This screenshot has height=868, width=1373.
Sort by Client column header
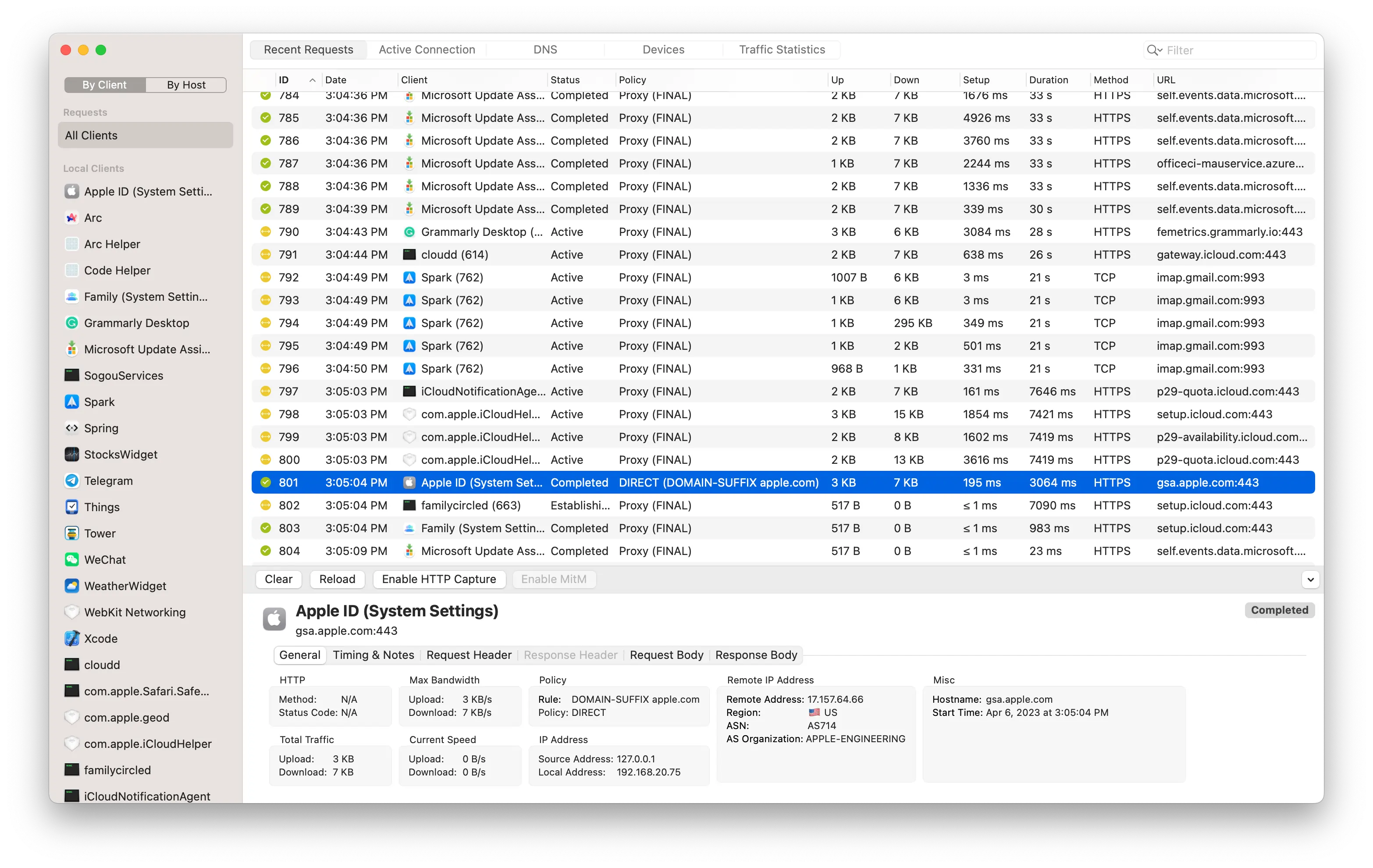coord(472,80)
